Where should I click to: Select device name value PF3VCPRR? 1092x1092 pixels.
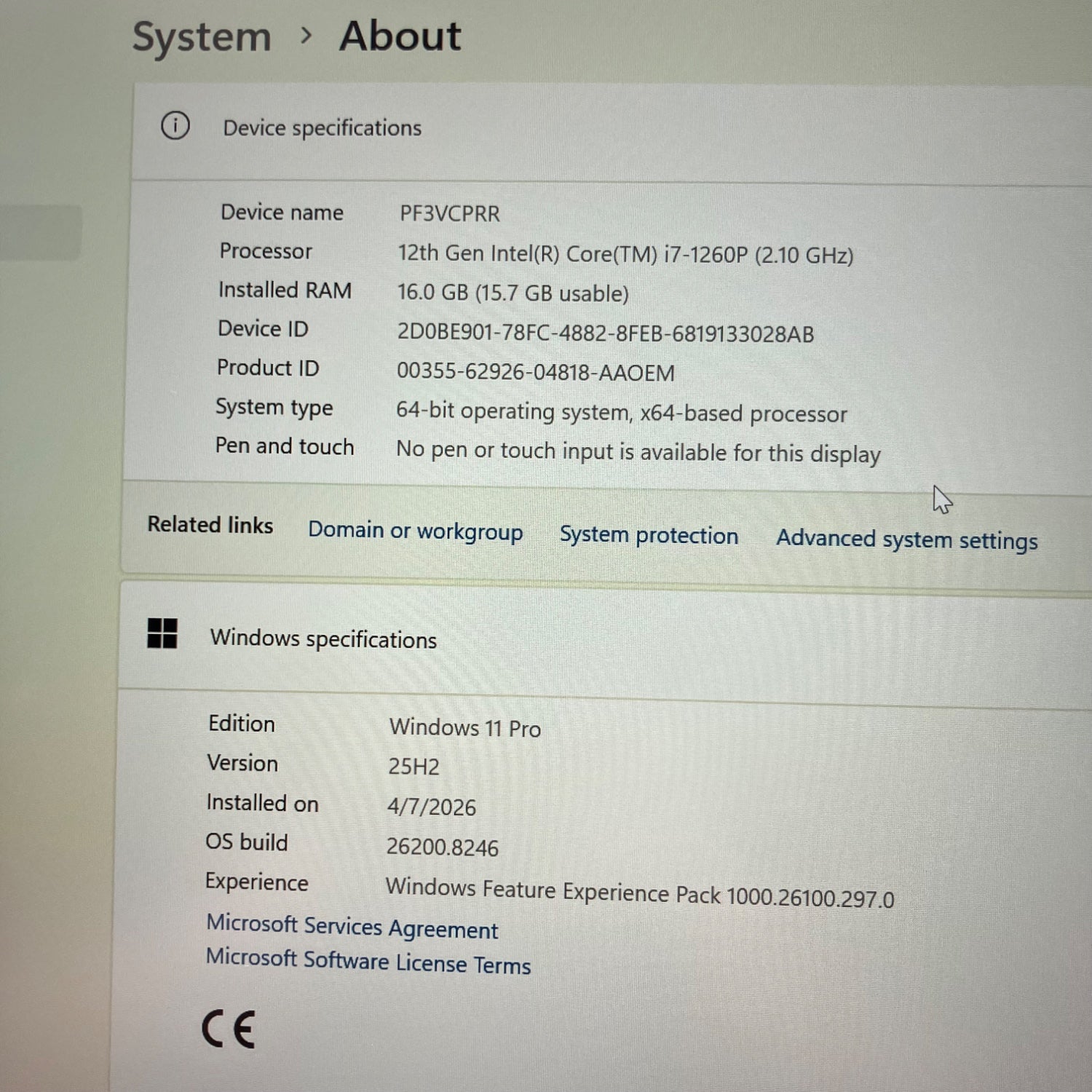click(x=450, y=214)
